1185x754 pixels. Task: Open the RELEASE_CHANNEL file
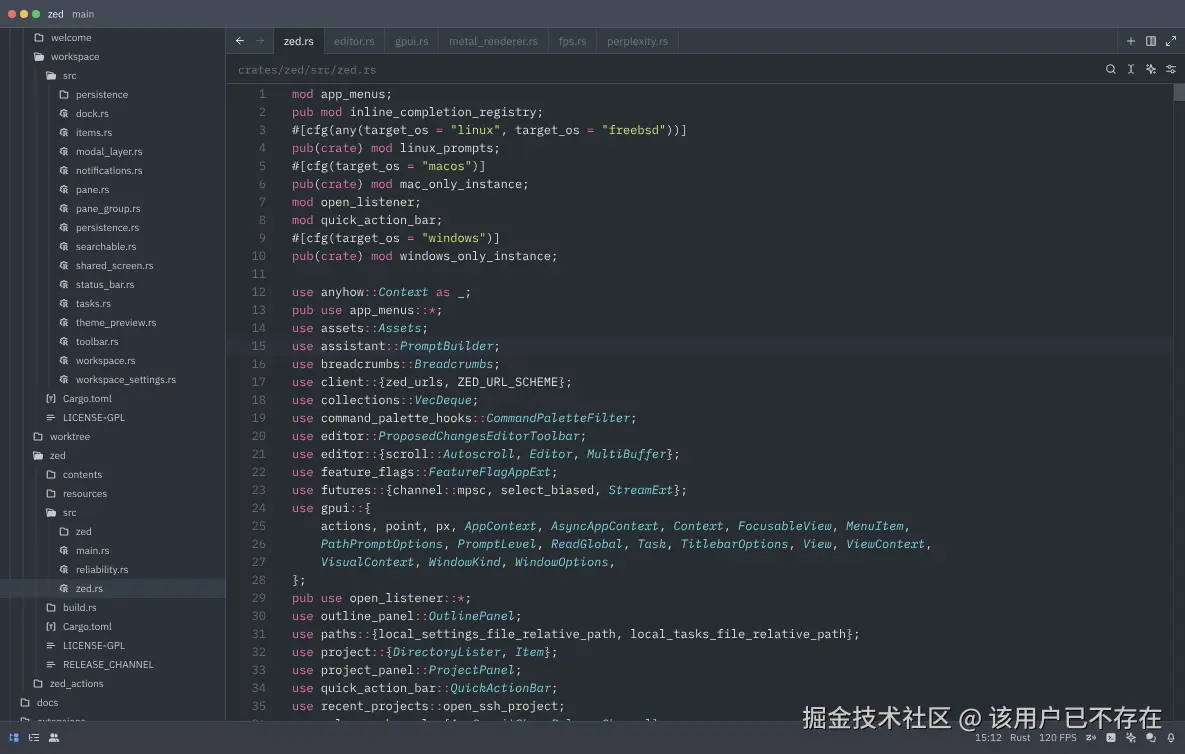[x=113, y=665]
